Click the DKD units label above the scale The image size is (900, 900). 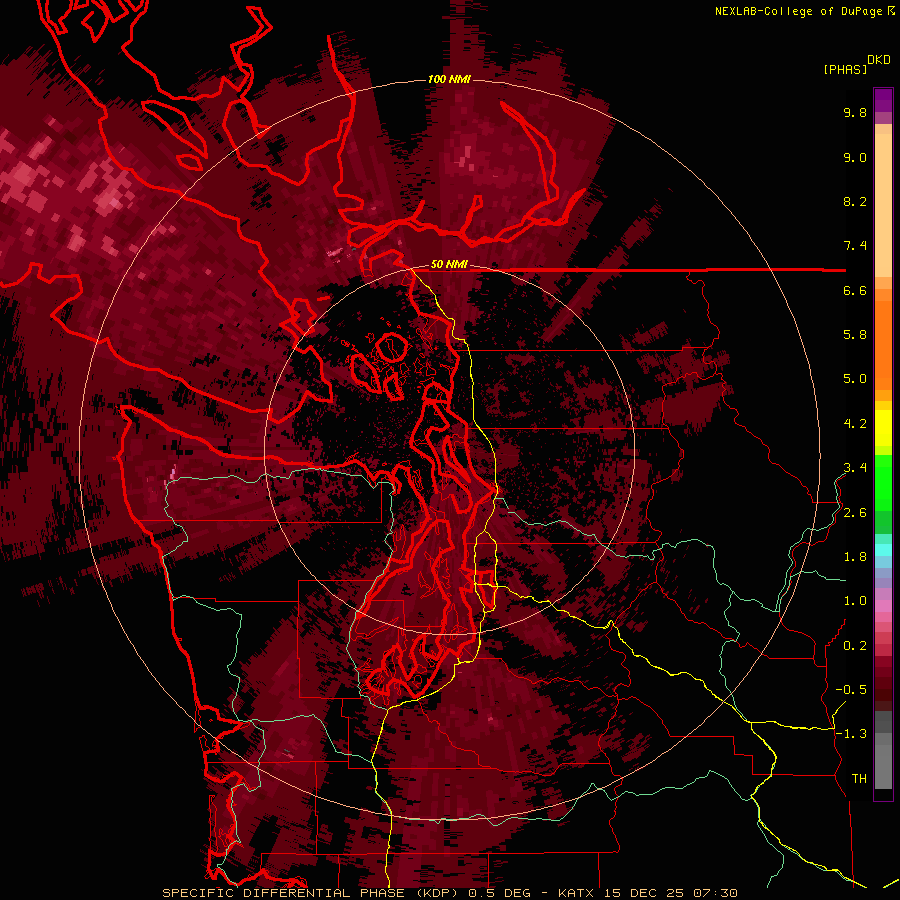[879, 60]
